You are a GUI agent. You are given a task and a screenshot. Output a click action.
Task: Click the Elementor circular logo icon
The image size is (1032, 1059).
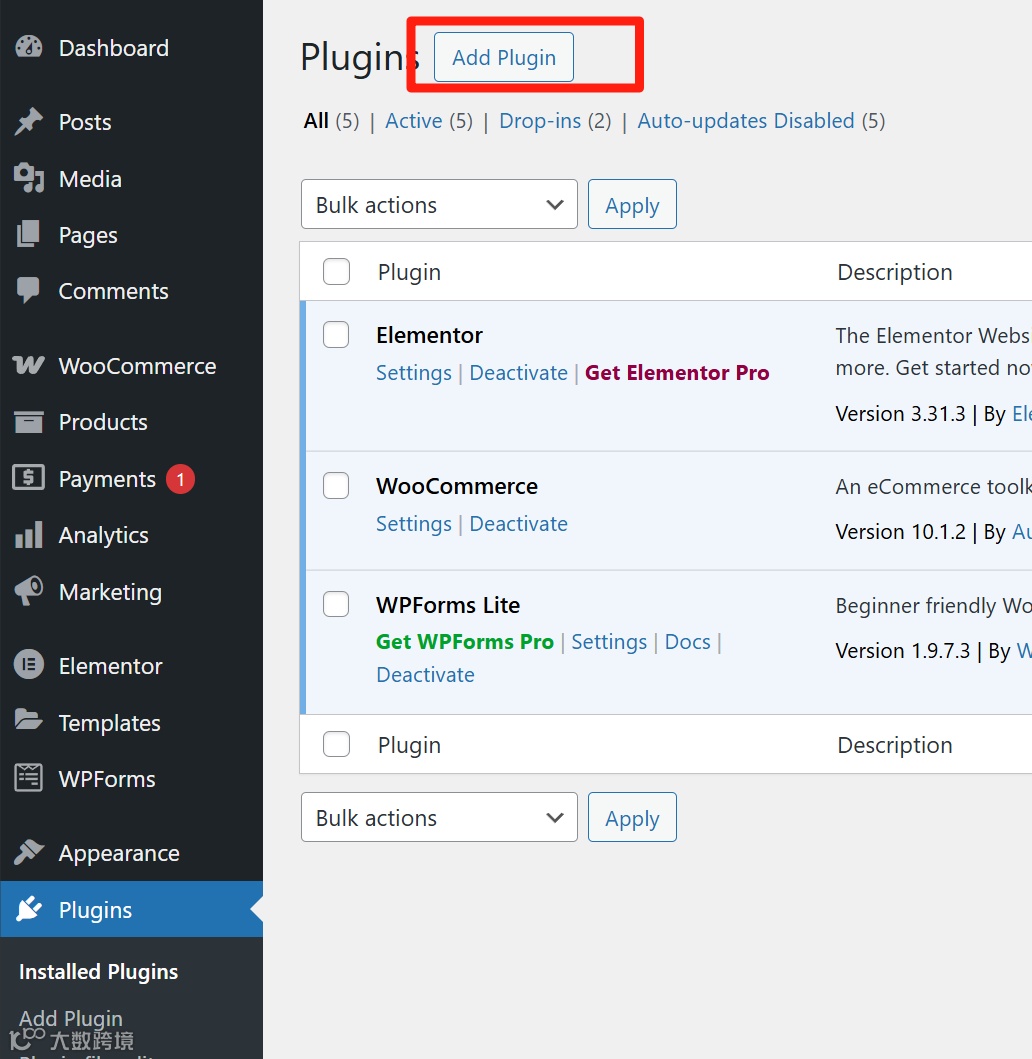[x=28, y=665]
